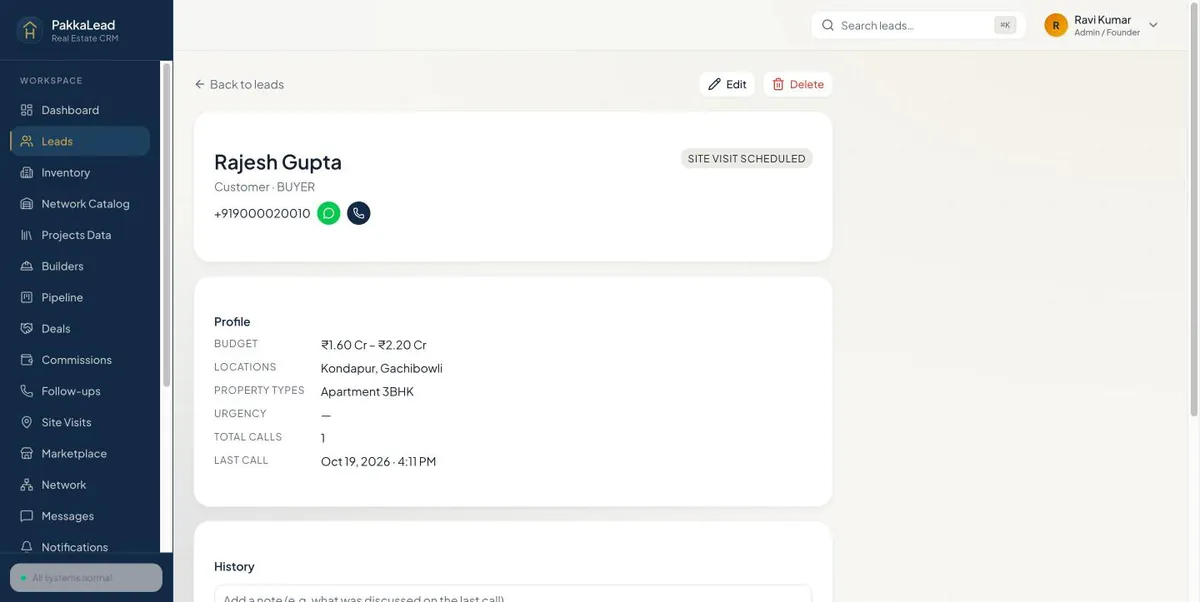Click the Deals handshake icon
Image resolution: width=1200 pixels, height=602 pixels.
pyautogui.click(x=27, y=328)
